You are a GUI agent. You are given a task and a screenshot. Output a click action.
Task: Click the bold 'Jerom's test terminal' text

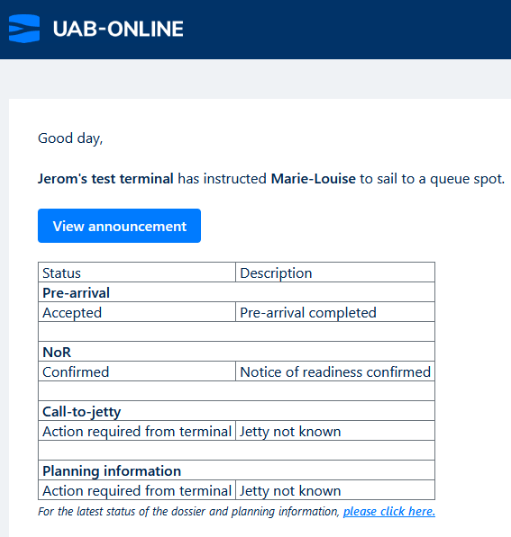tap(105, 178)
